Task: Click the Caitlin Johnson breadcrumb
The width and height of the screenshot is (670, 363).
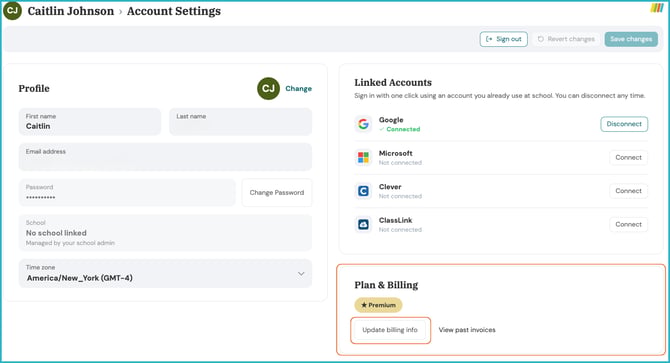Action: pos(71,11)
